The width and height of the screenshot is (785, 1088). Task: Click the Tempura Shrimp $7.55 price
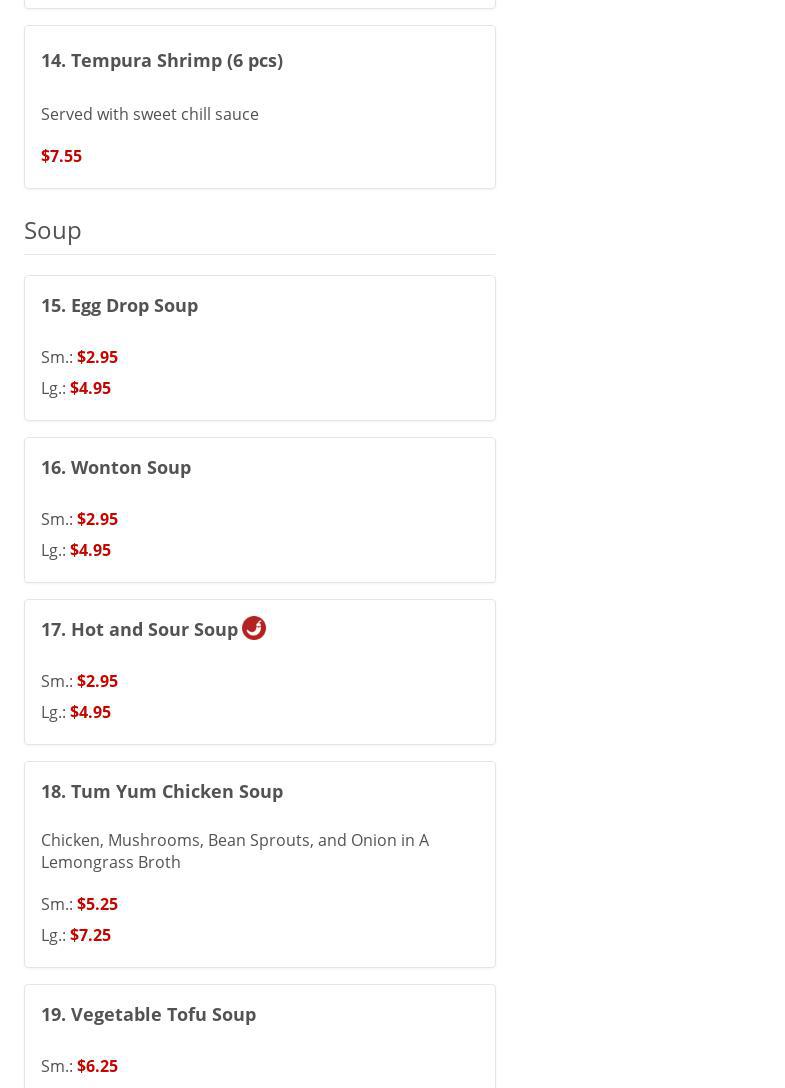pos(61,156)
